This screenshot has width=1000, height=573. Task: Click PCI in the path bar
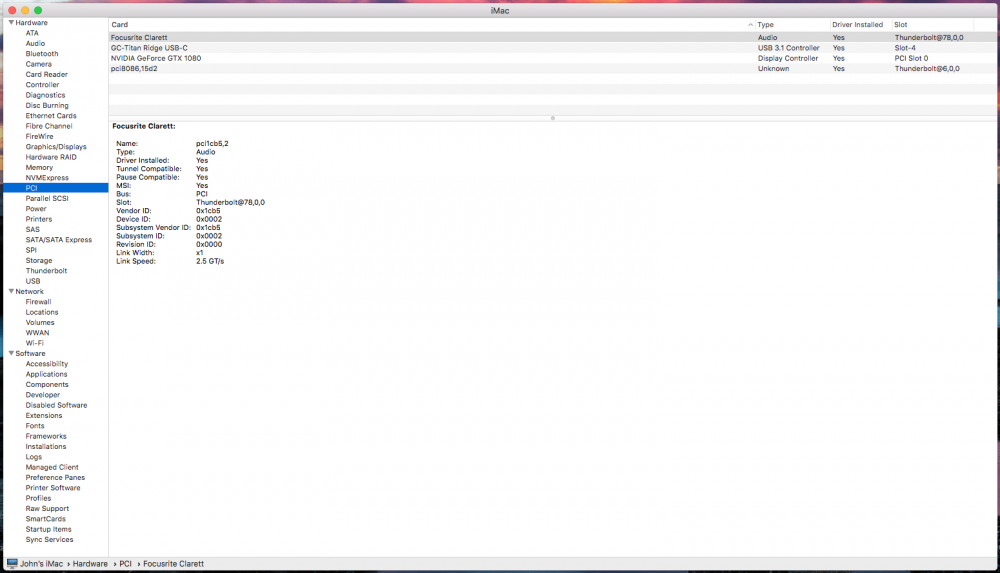tap(125, 564)
